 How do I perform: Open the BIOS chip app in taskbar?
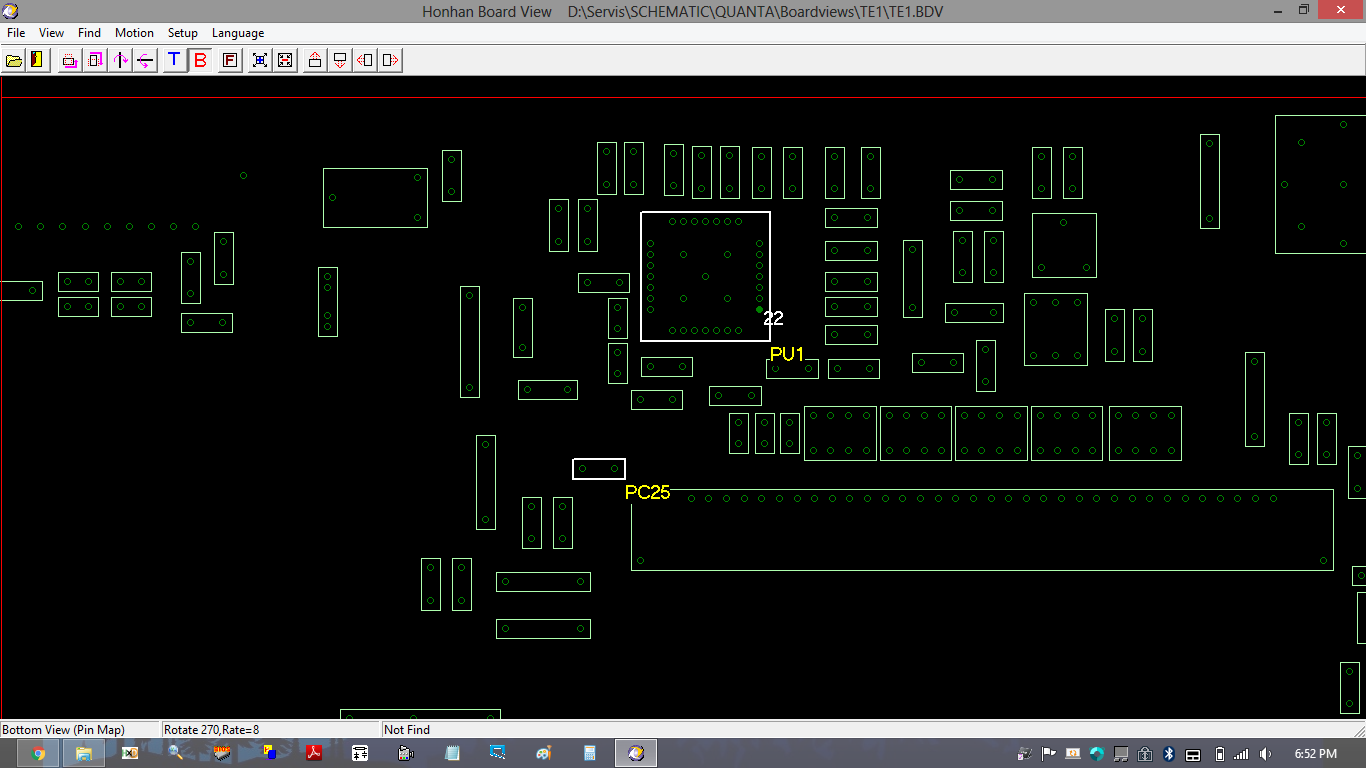tap(222, 753)
